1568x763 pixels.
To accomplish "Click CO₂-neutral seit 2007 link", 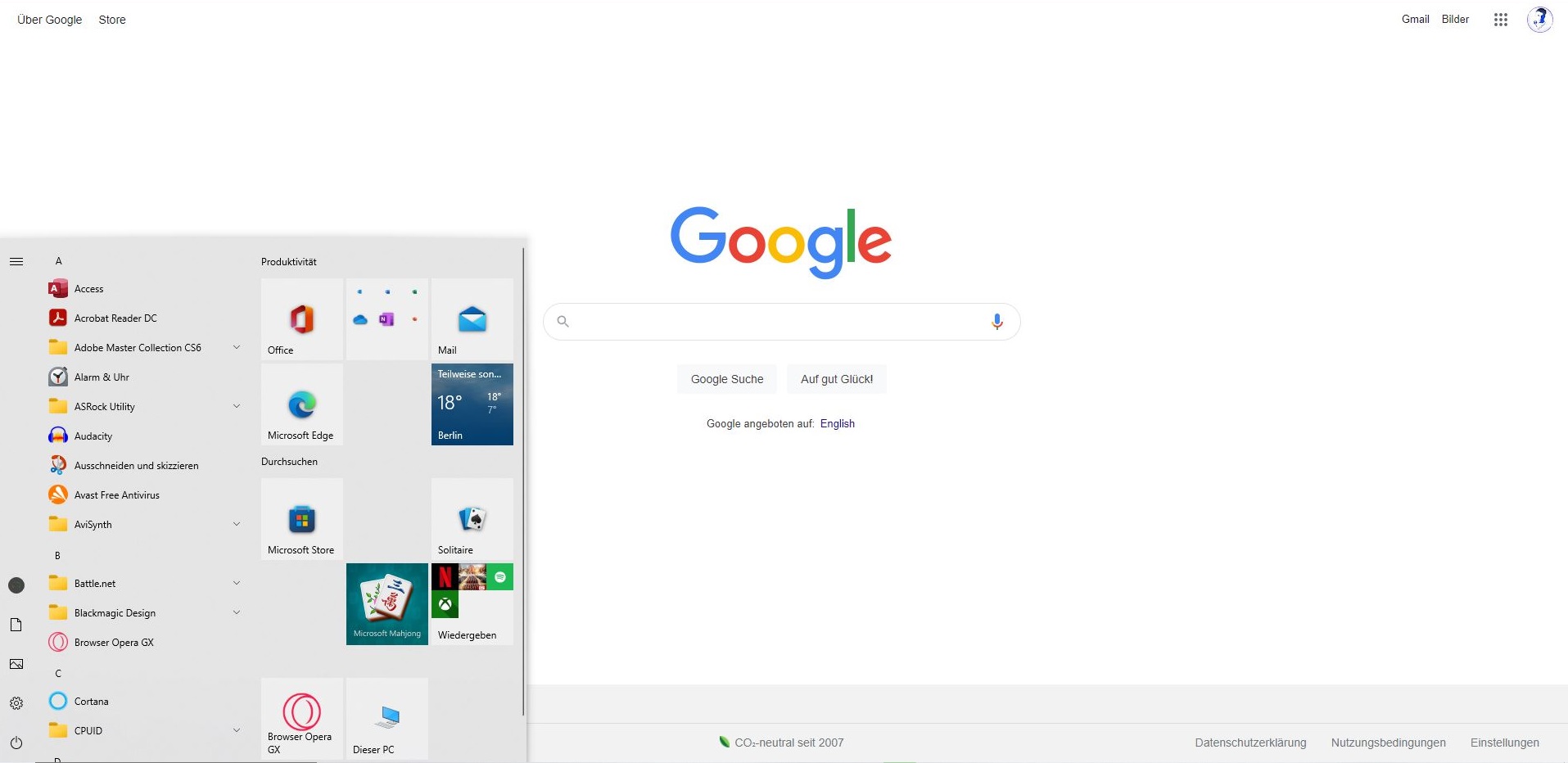I will tap(781, 743).
